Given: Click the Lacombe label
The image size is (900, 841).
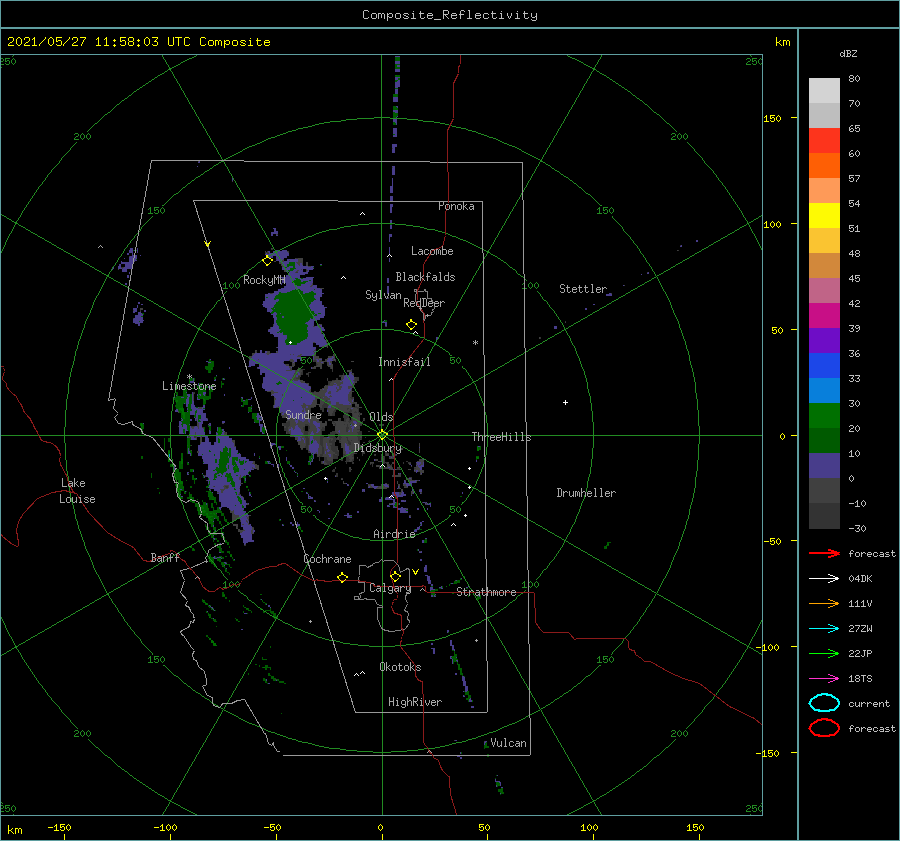Looking at the screenshot, I should click(432, 251).
